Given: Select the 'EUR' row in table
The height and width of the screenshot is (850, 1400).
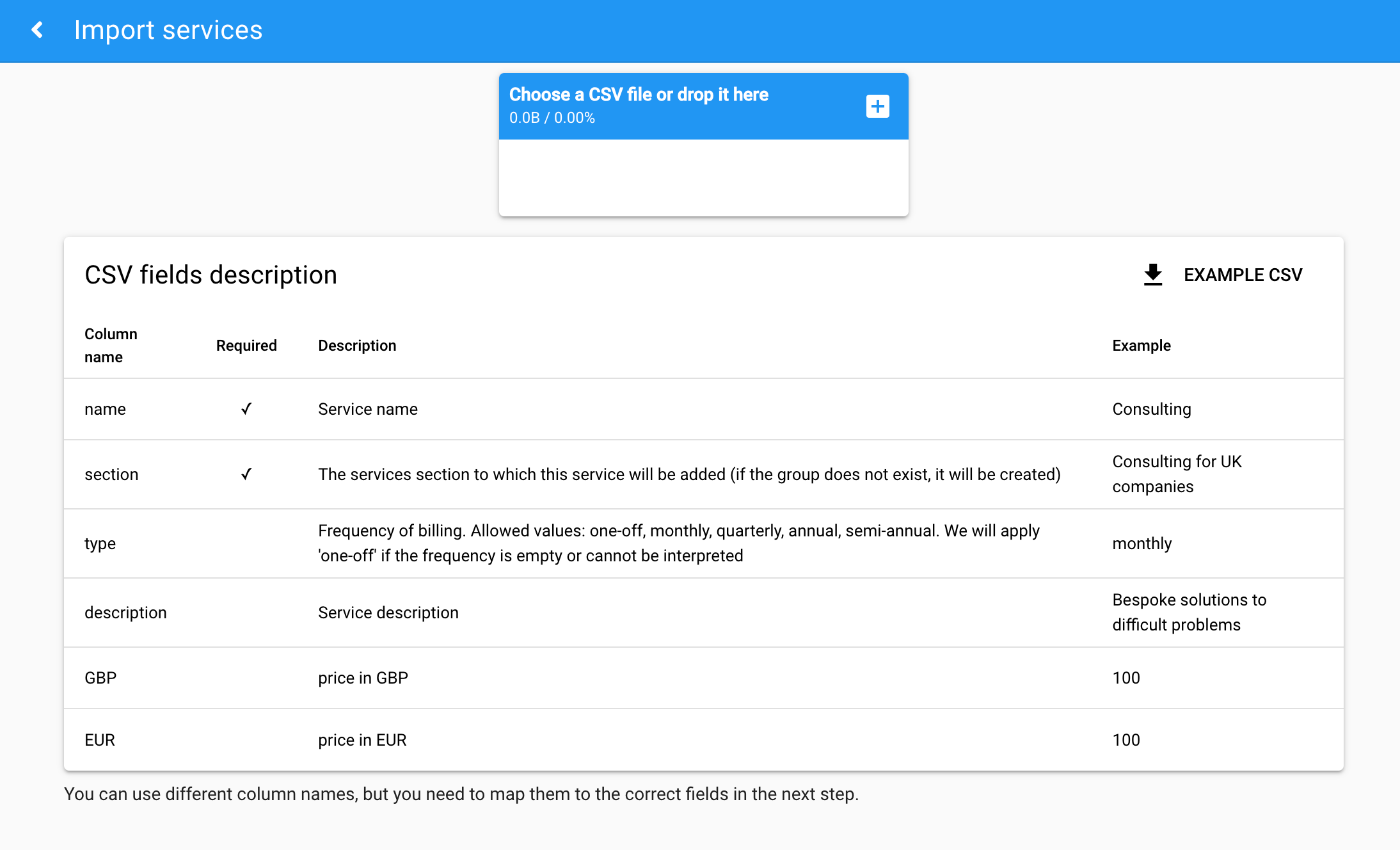Looking at the screenshot, I should coord(100,740).
